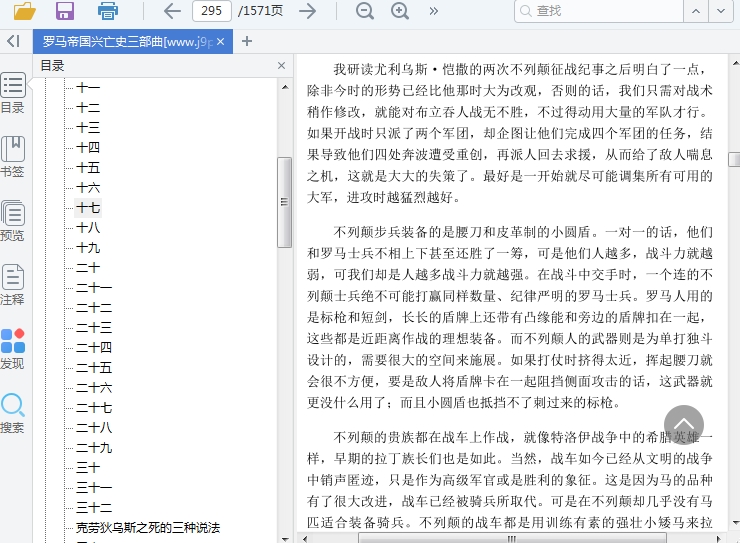Click the outline panel scroll down arrow

(285, 538)
